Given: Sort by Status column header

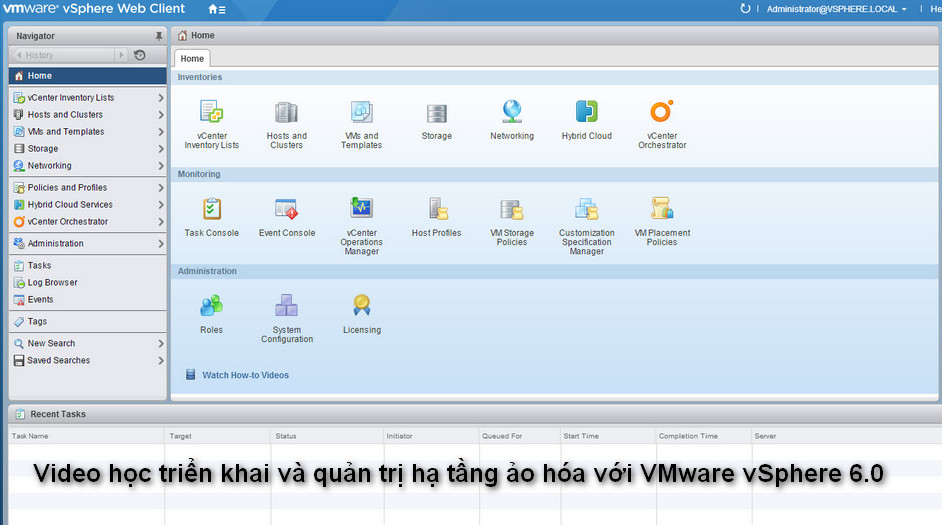Looking at the screenshot, I should [x=286, y=436].
